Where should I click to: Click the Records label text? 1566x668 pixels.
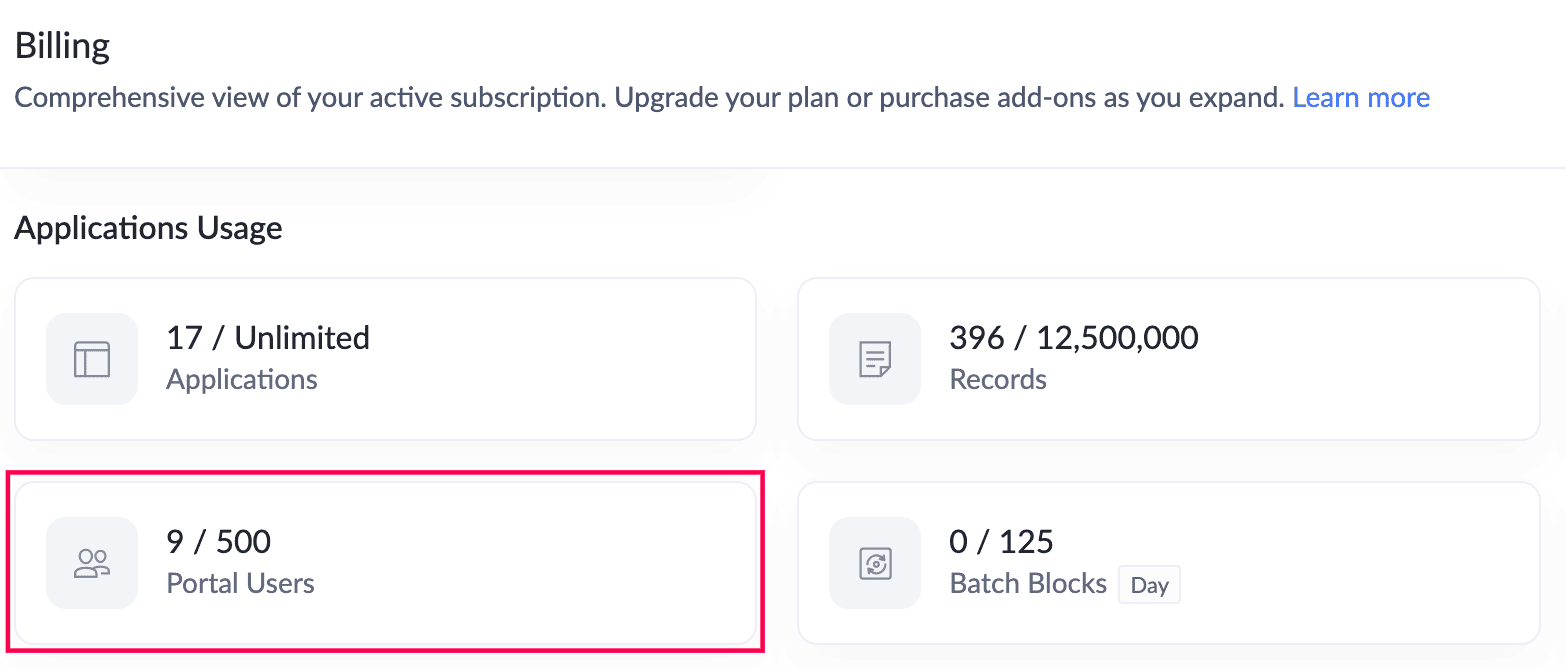pyautogui.click(x=998, y=380)
